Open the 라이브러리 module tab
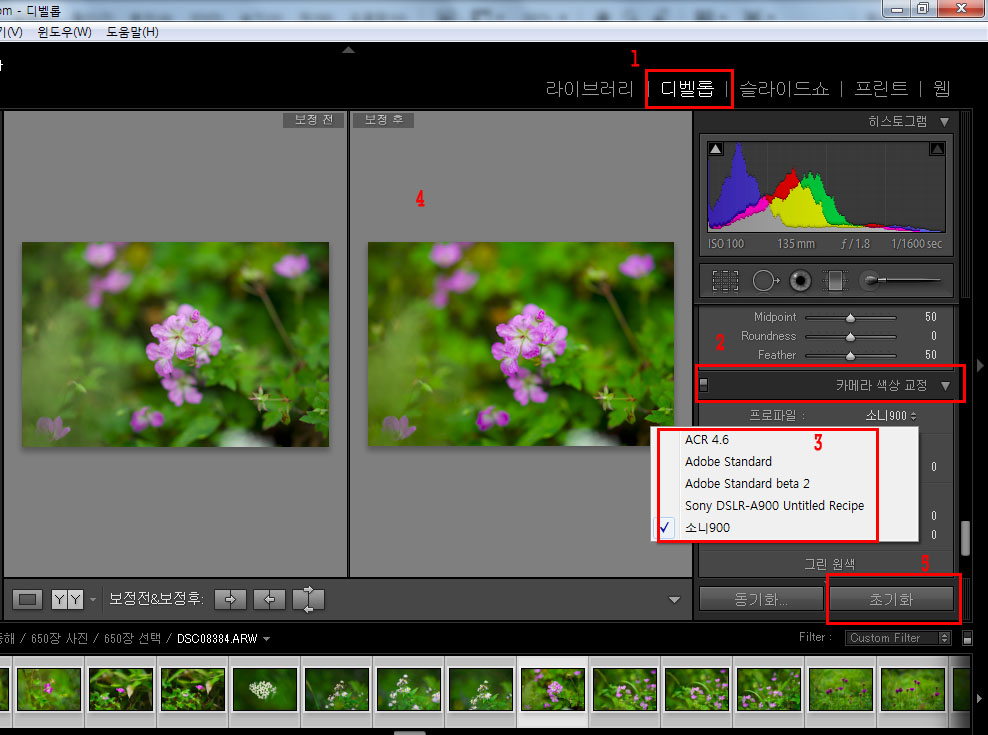The width and height of the screenshot is (988, 735). pos(589,88)
